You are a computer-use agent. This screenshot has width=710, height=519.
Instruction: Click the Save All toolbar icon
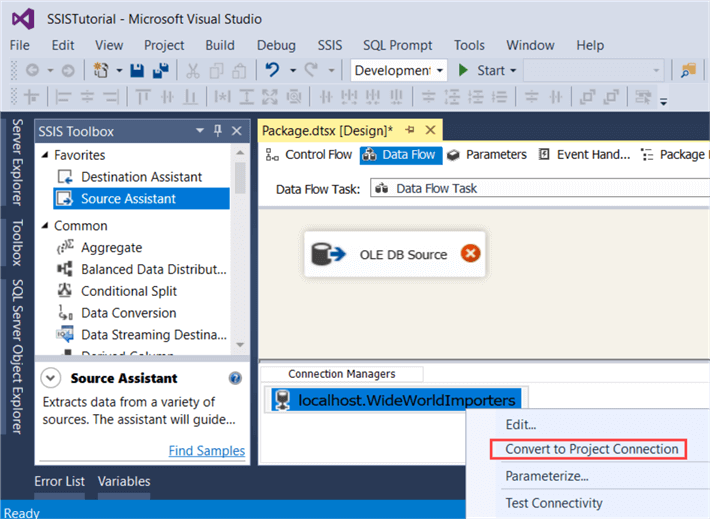pos(161,70)
